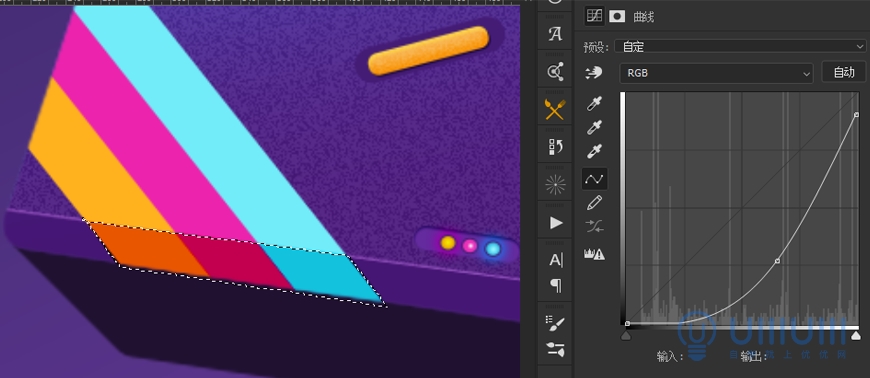Click the auto button
The height and width of the screenshot is (378, 870).
[844, 72]
